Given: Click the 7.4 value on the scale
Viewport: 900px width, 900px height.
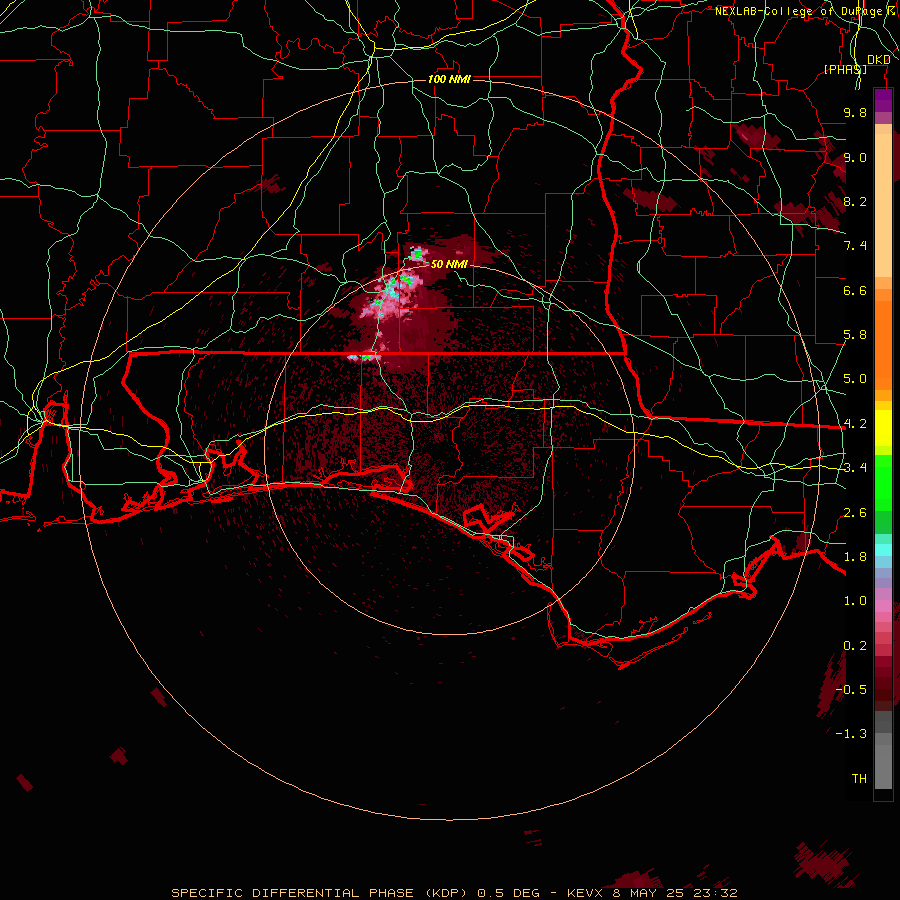Looking at the screenshot, I should (x=855, y=246).
